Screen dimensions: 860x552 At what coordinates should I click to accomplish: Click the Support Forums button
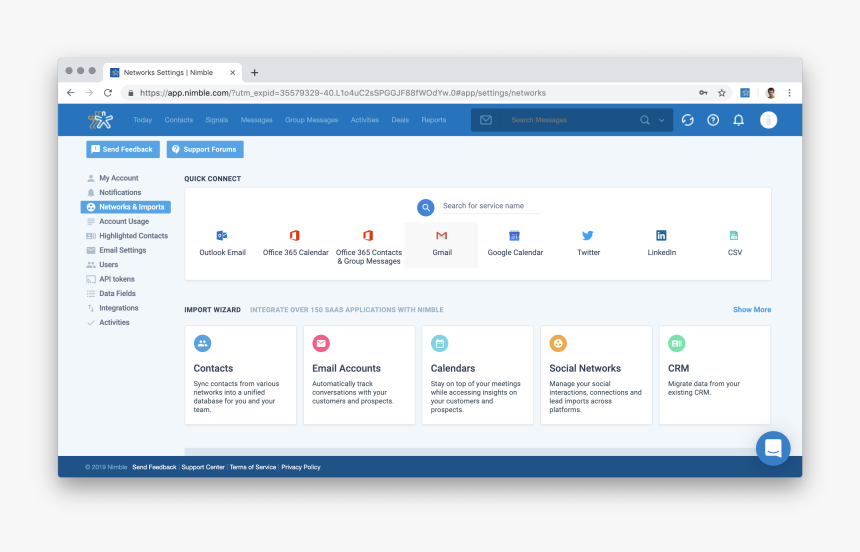[205, 149]
